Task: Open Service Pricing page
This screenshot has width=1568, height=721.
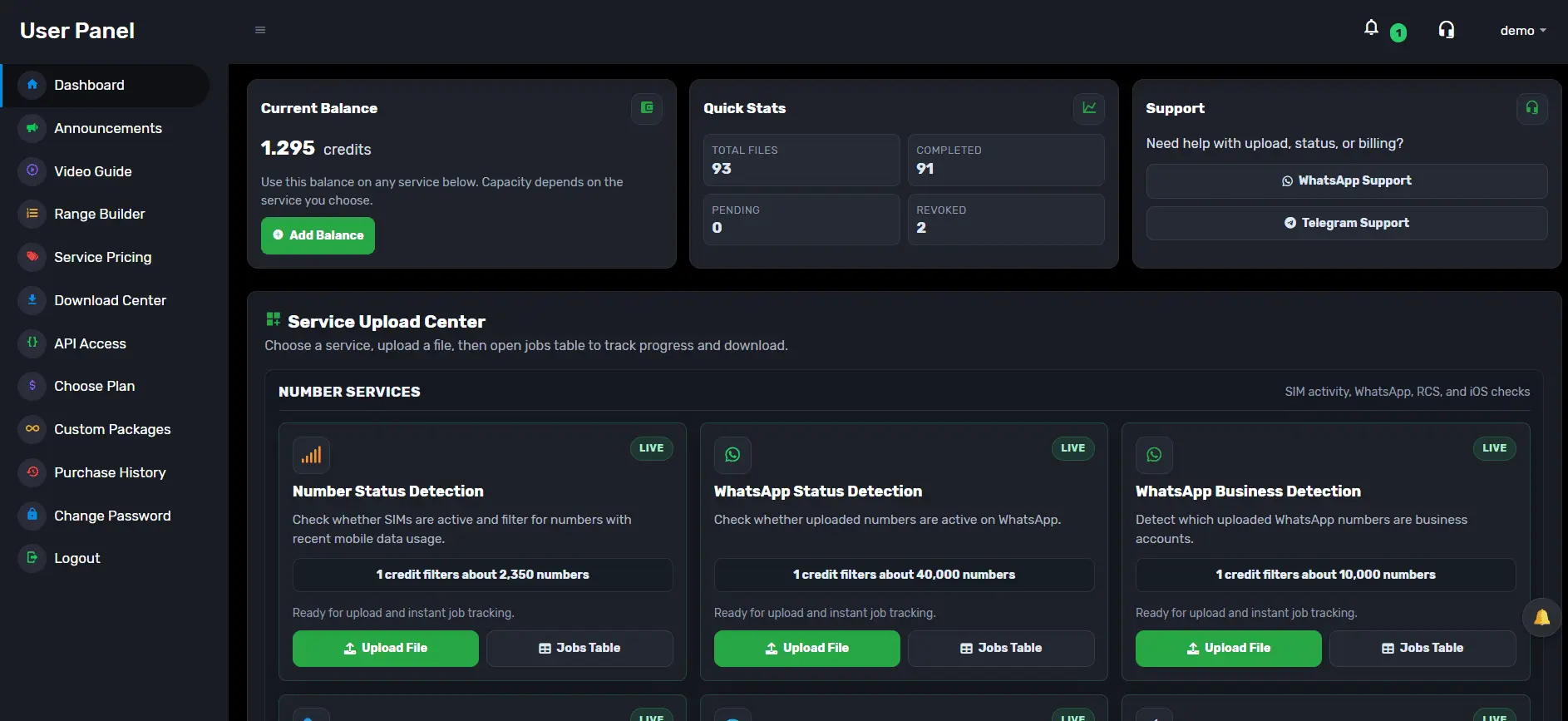Action: [106, 257]
